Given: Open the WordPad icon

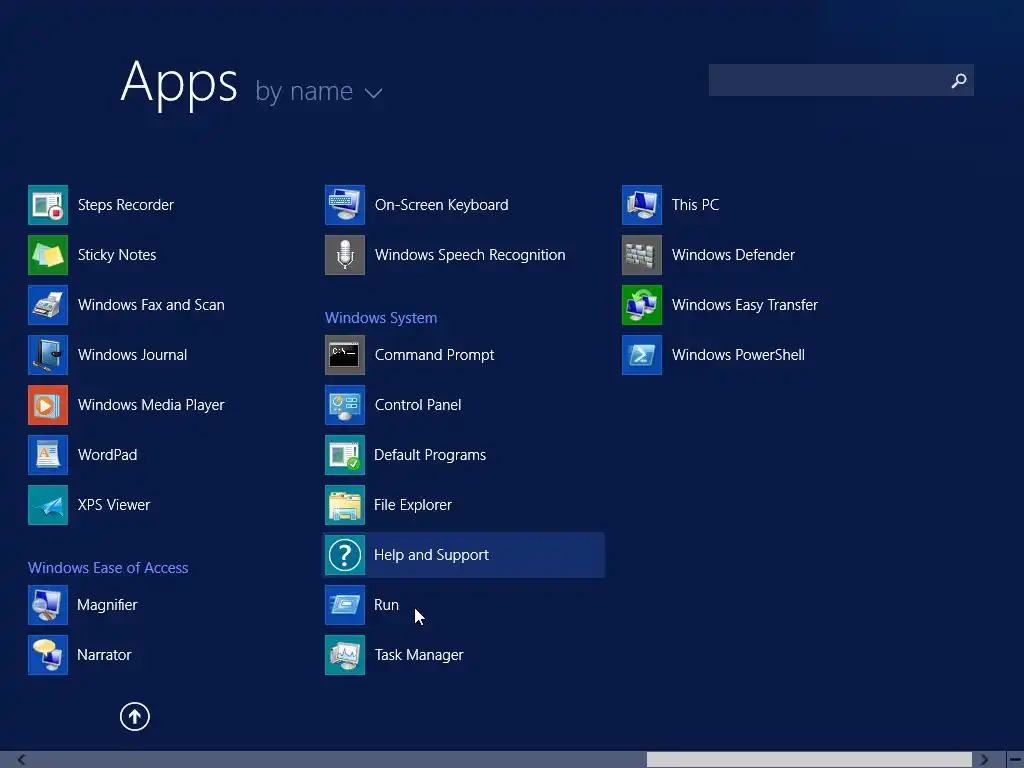Looking at the screenshot, I should click(48, 455).
